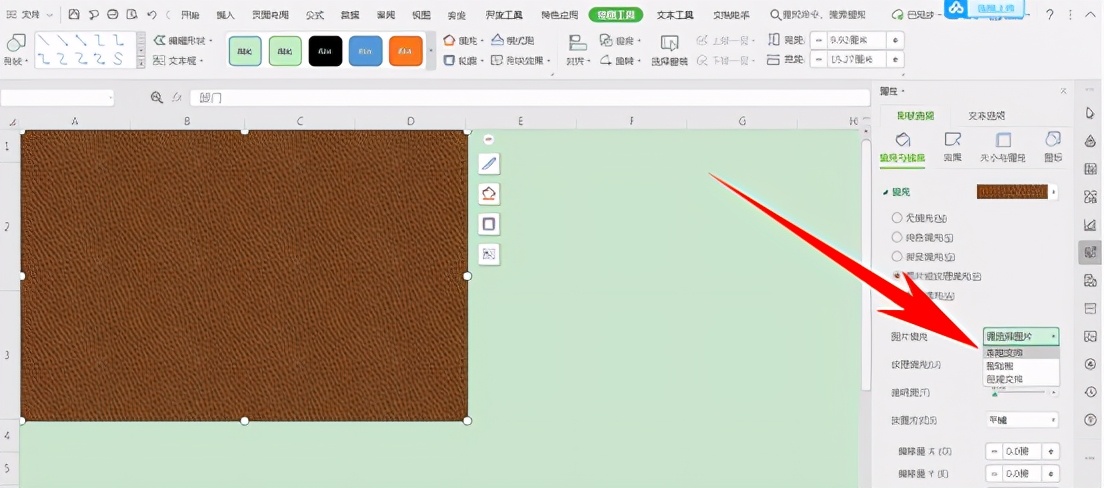Select the No Fill radio option
This screenshot has width=1104, height=488.
tap(897, 217)
